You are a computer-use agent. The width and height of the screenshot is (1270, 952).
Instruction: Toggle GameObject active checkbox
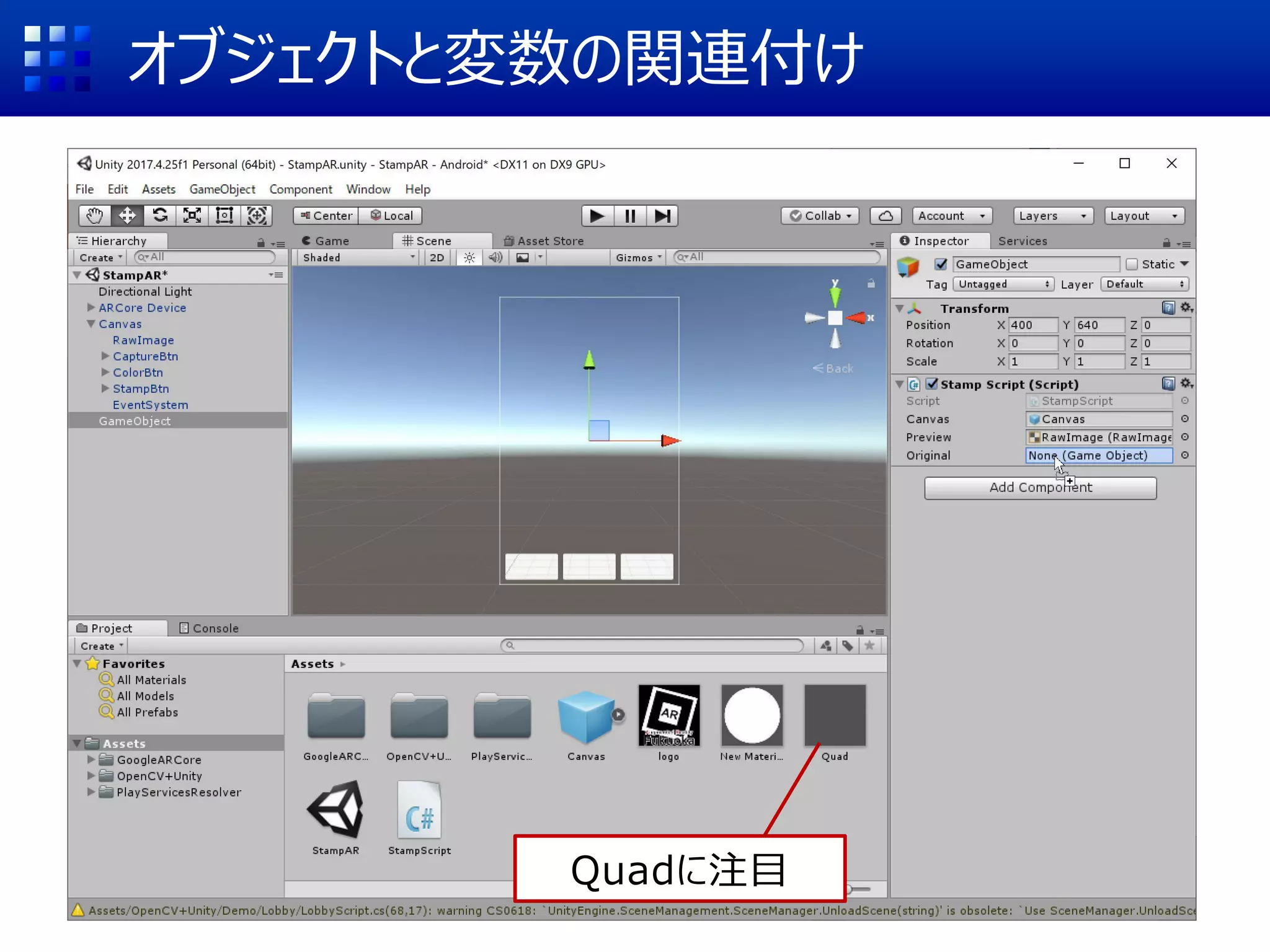[x=941, y=264]
